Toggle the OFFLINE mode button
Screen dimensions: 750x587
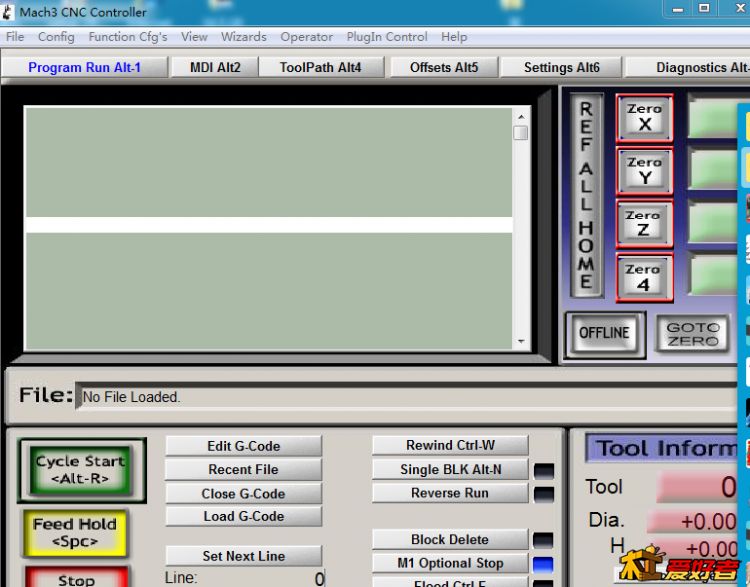pyautogui.click(x=604, y=334)
